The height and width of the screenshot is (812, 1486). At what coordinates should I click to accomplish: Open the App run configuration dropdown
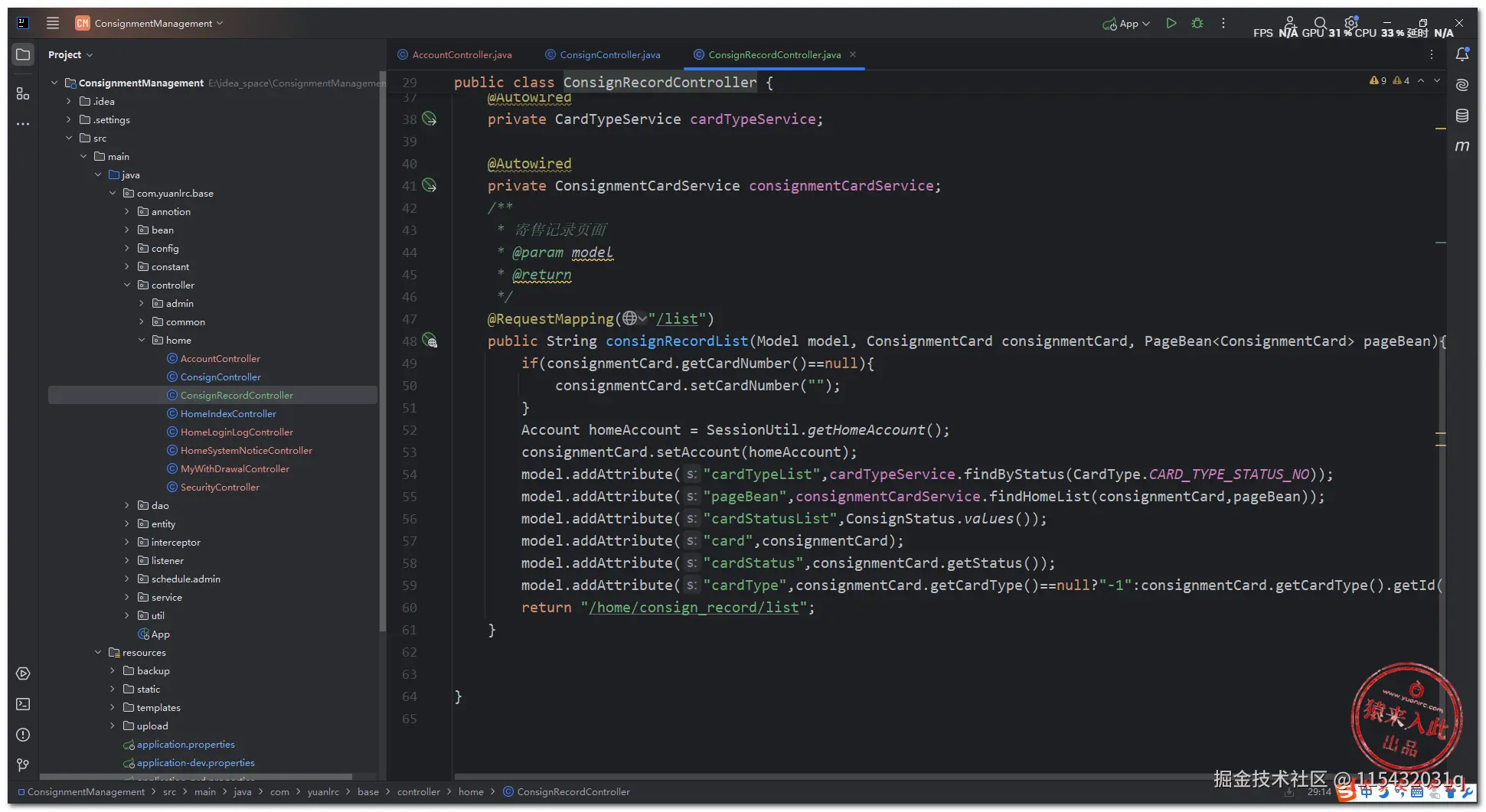(x=1126, y=23)
